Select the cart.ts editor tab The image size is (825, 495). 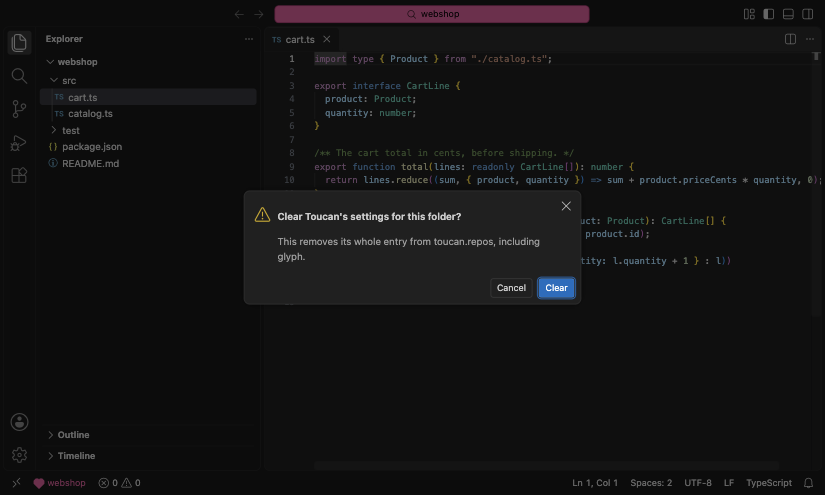(x=301, y=39)
